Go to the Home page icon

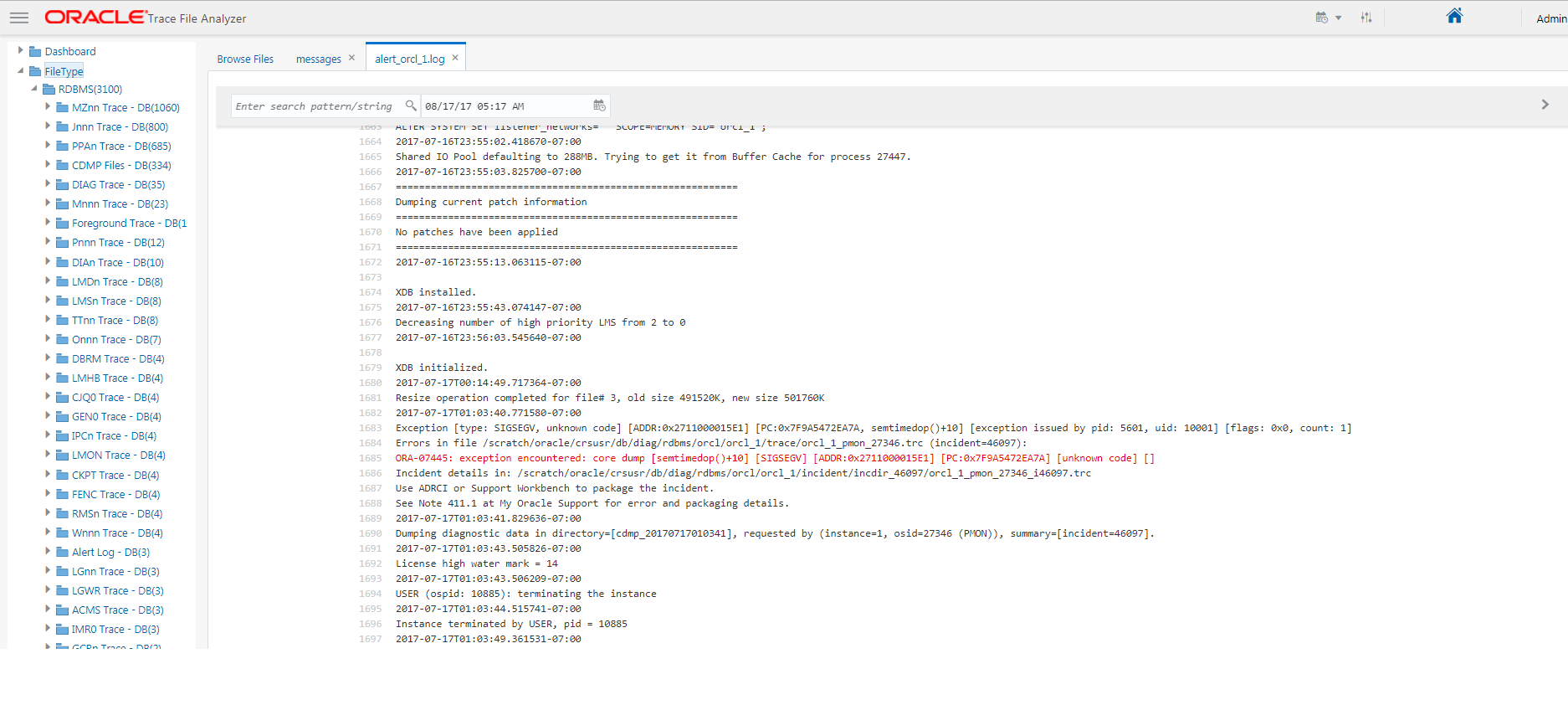tap(1454, 16)
